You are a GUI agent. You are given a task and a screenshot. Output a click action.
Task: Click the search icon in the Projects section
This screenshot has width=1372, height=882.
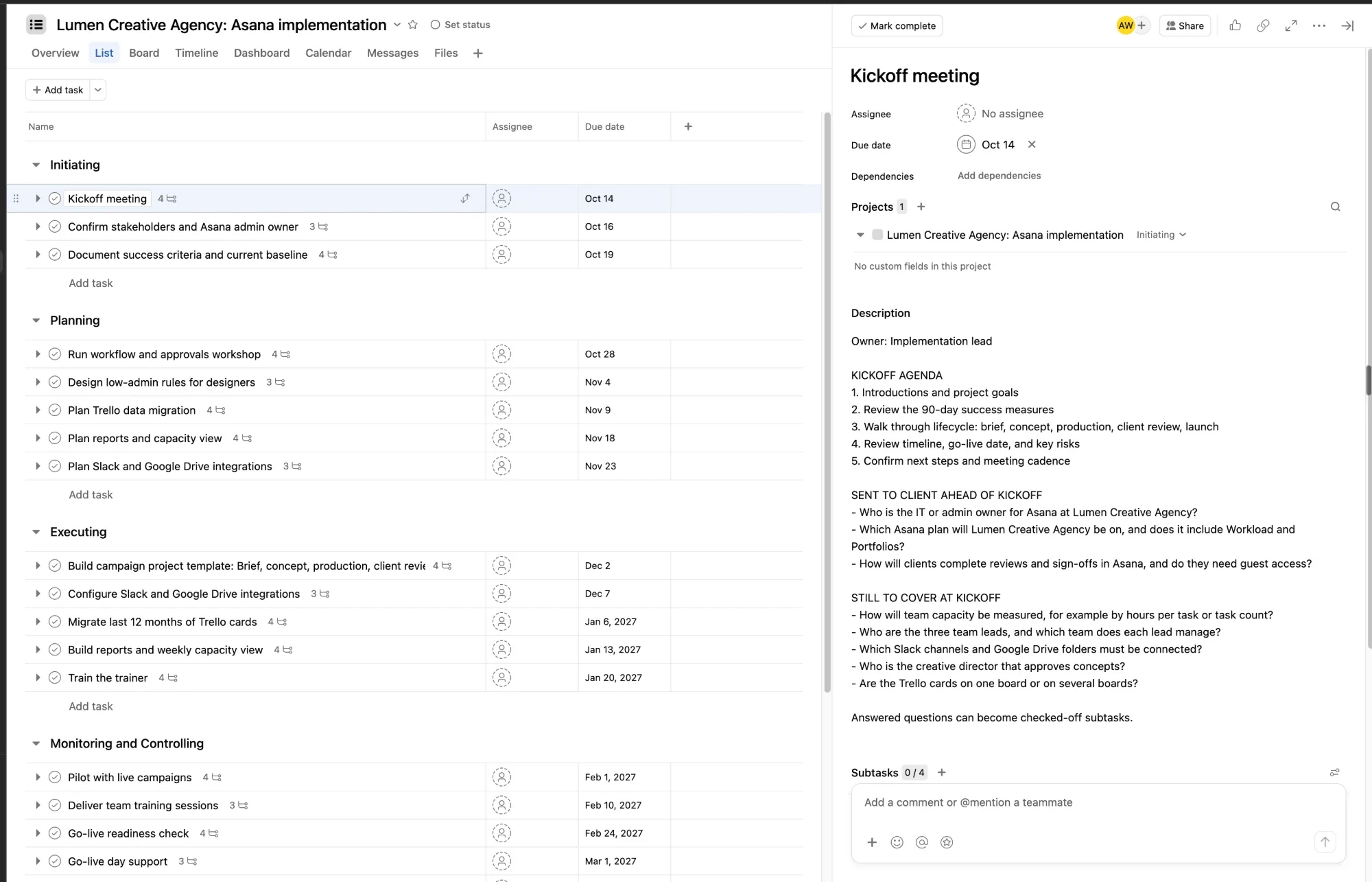[1335, 207]
